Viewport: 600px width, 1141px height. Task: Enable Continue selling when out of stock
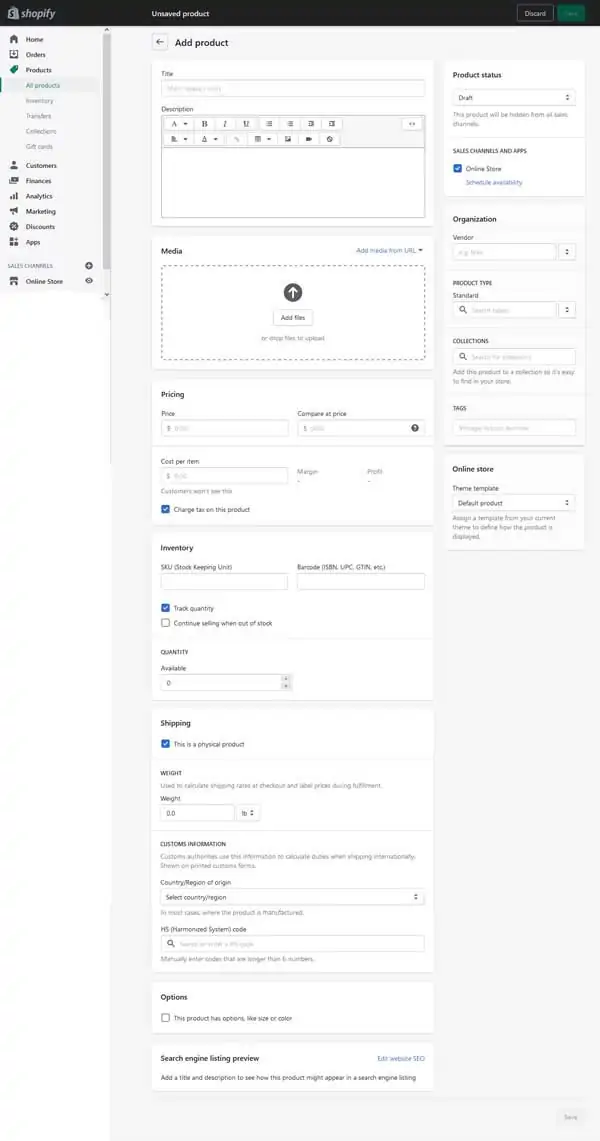(165, 623)
